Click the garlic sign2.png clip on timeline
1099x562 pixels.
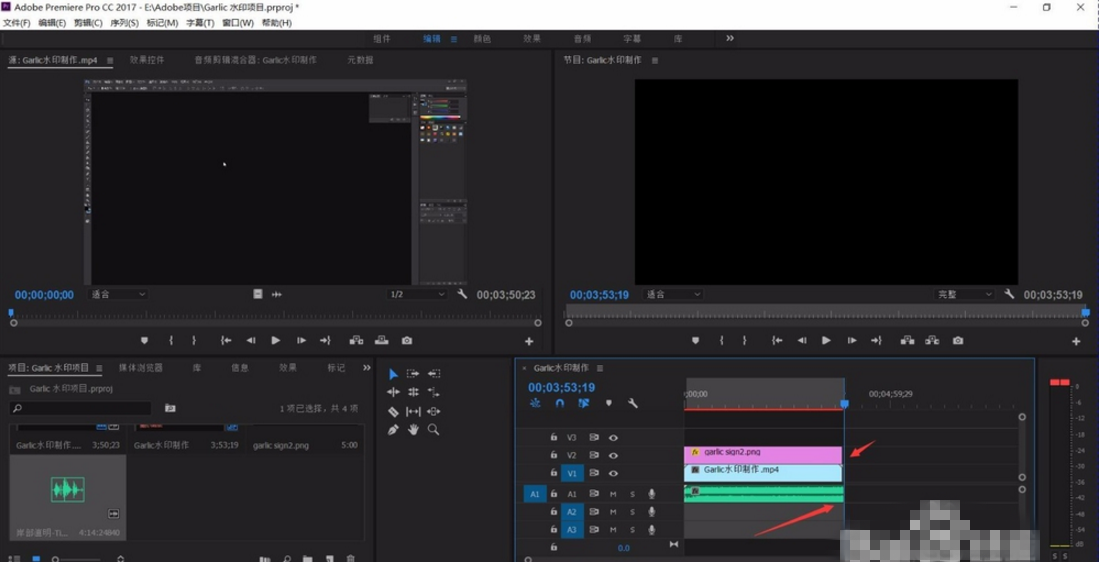tap(762, 453)
